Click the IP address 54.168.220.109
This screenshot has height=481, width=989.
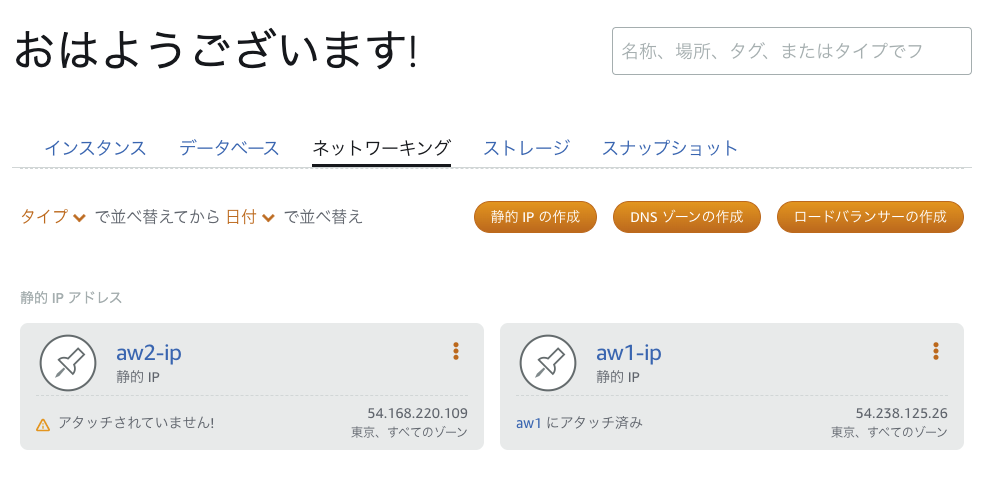(x=417, y=413)
